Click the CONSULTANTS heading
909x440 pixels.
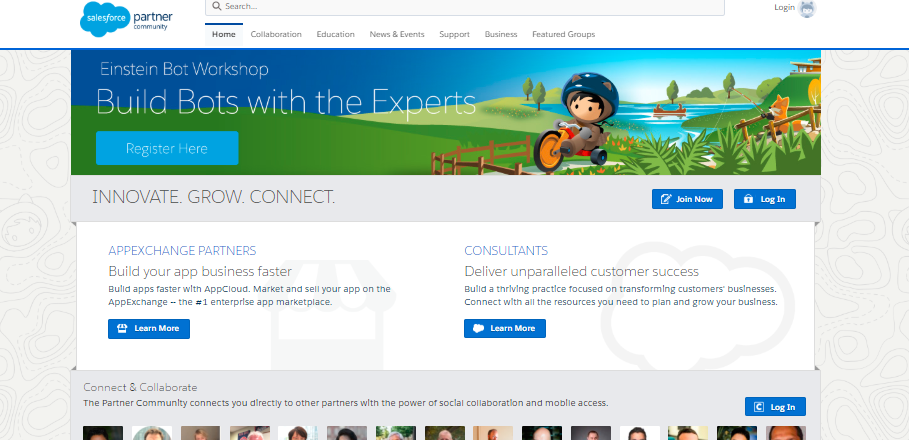point(506,251)
